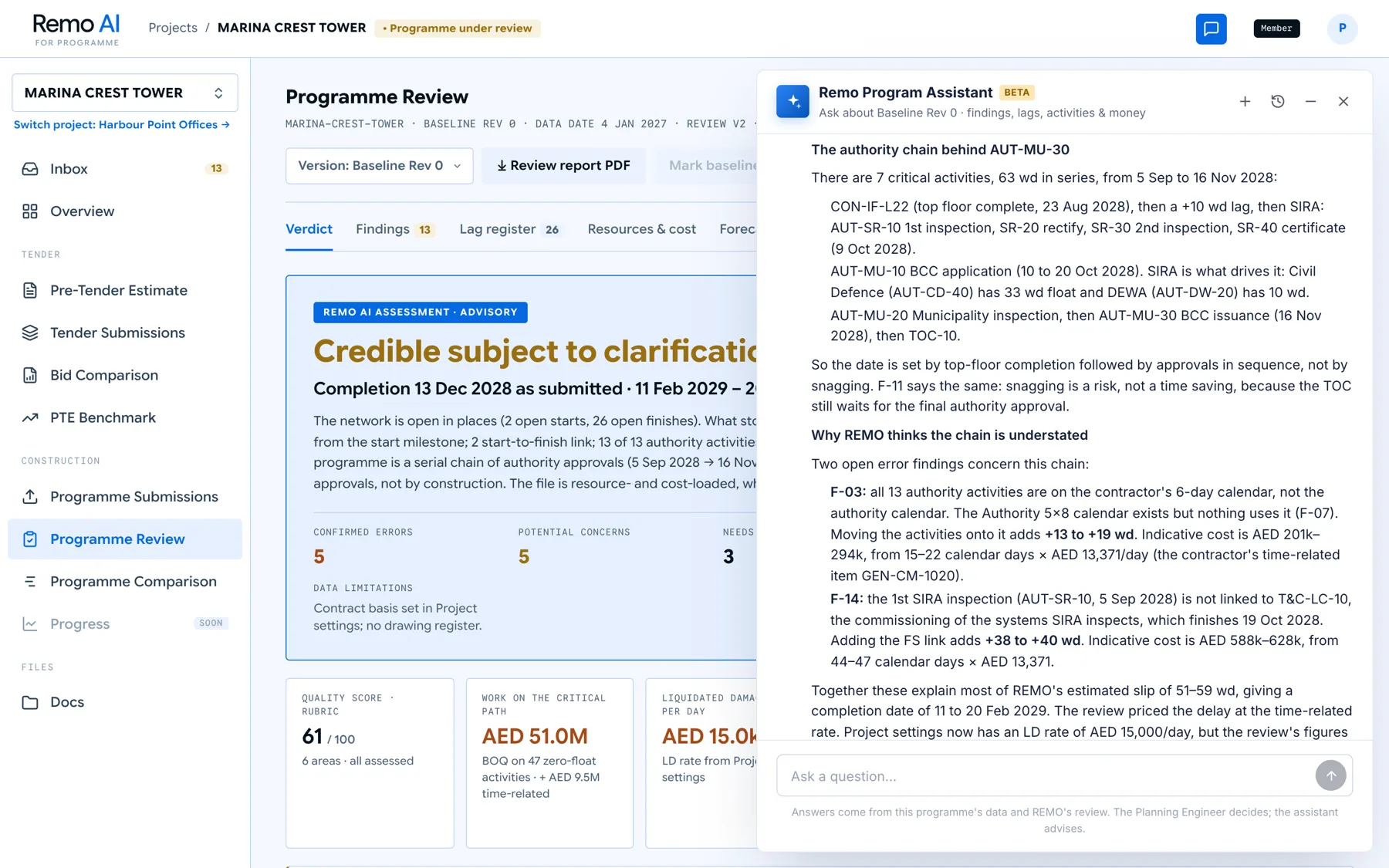
Task: Click the Quality score 61 / 100 card
Action: point(370,763)
